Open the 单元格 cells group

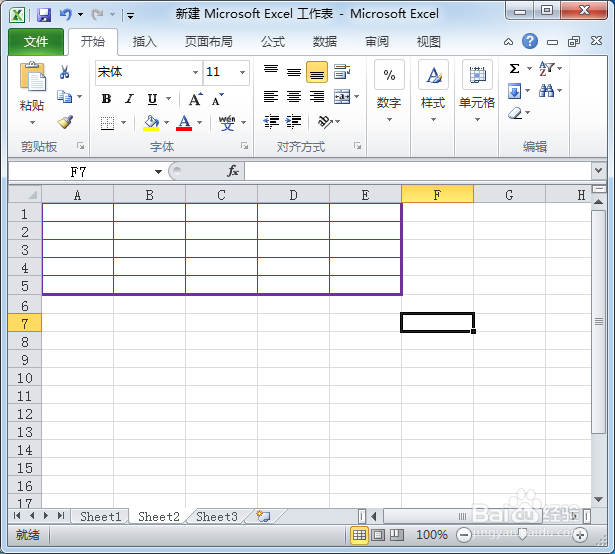coord(477,92)
